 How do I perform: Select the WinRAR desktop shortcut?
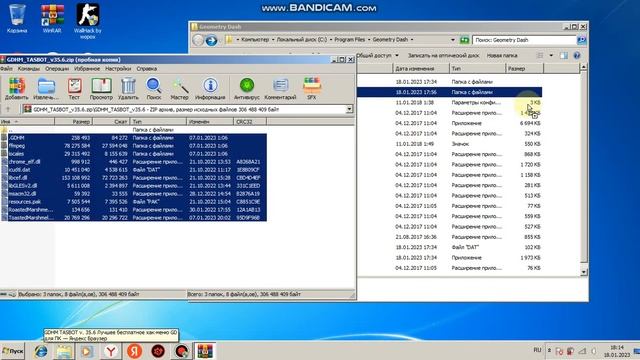52,18
